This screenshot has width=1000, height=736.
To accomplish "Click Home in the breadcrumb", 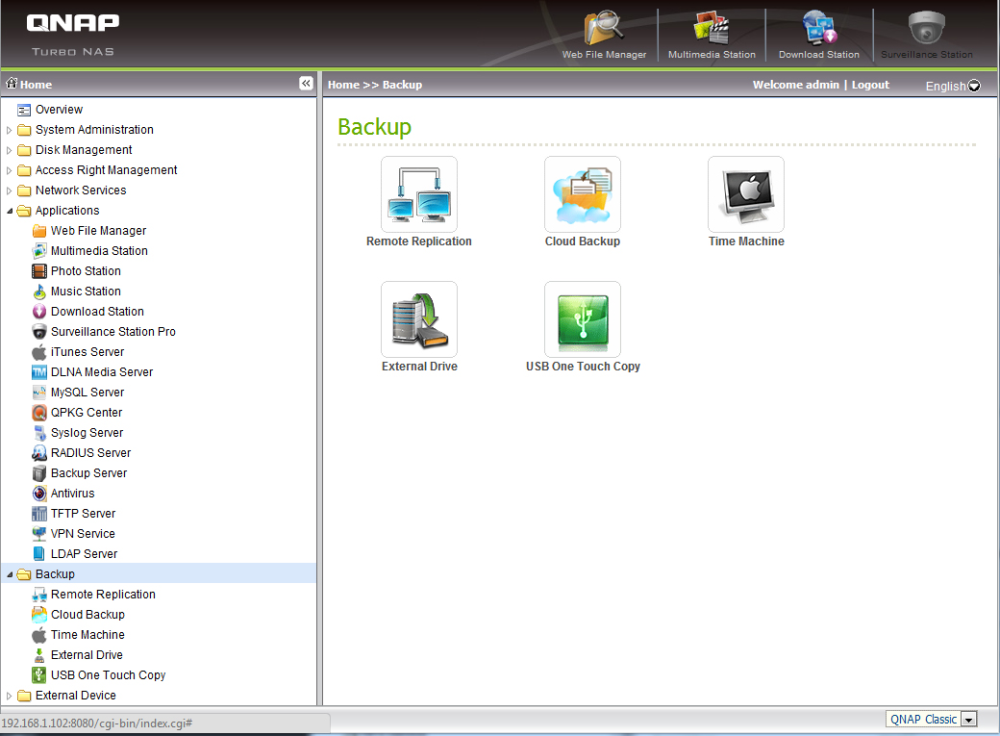I will click(343, 85).
